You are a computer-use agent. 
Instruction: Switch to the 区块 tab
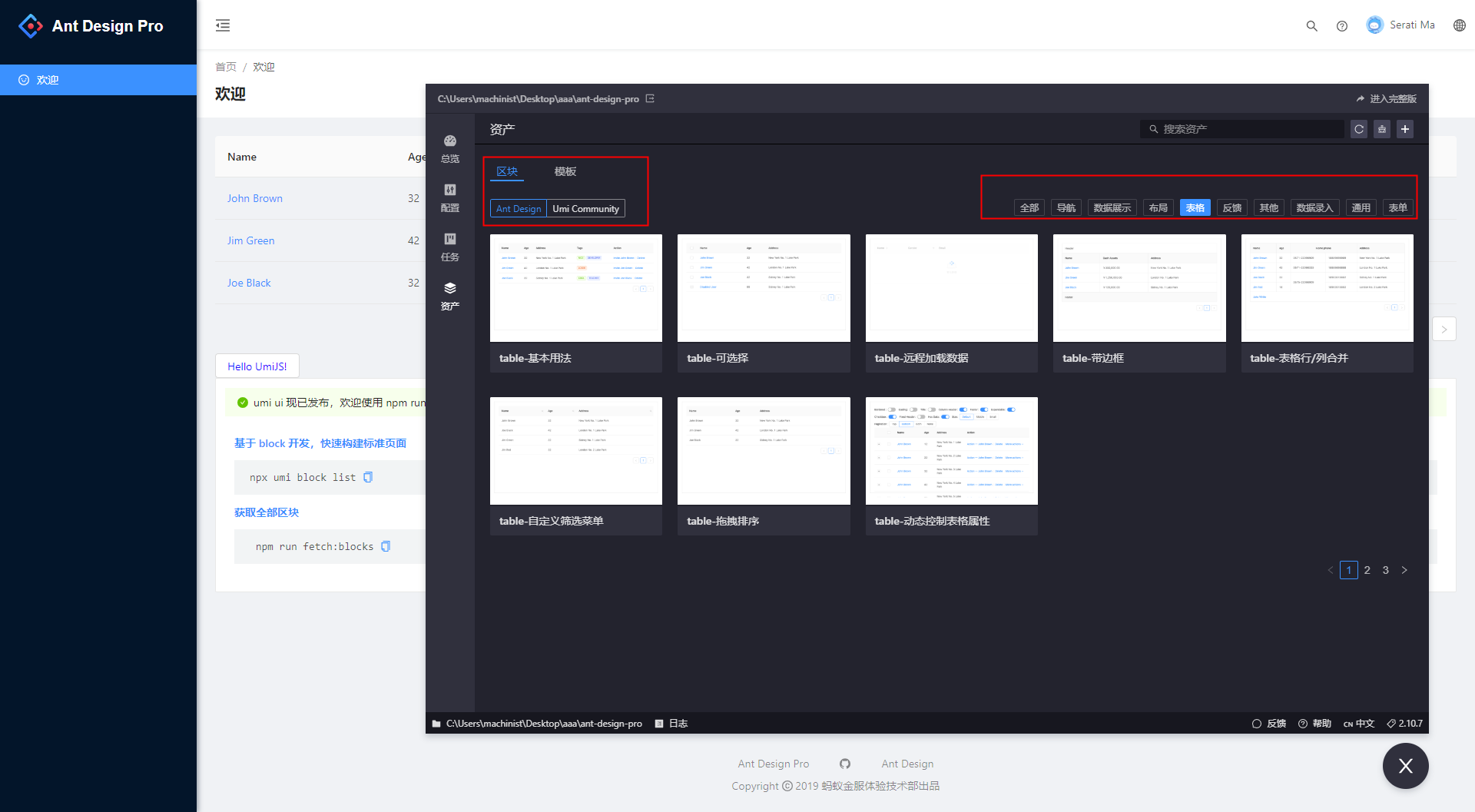tap(507, 171)
